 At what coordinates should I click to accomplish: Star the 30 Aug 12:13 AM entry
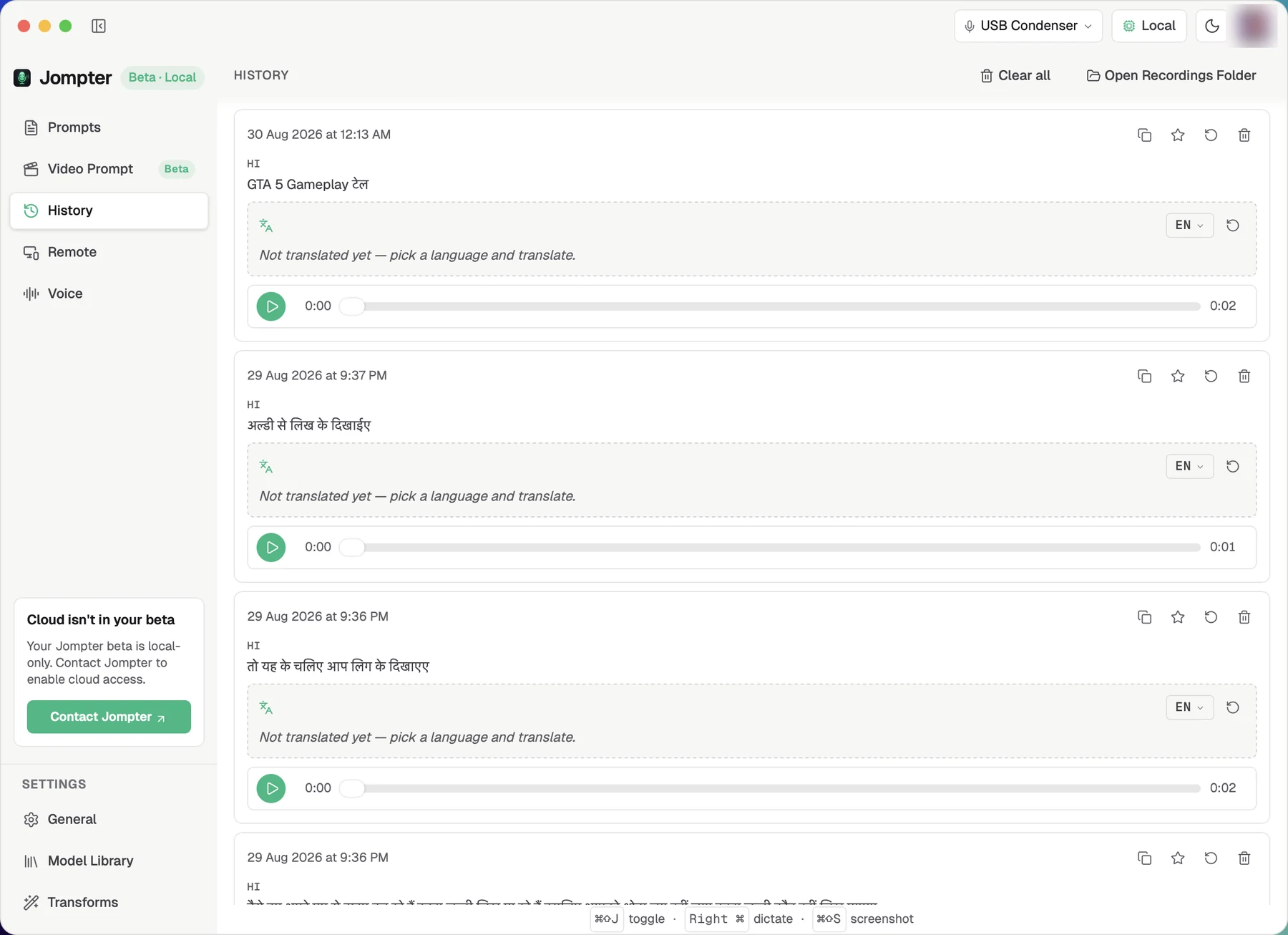coord(1178,135)
